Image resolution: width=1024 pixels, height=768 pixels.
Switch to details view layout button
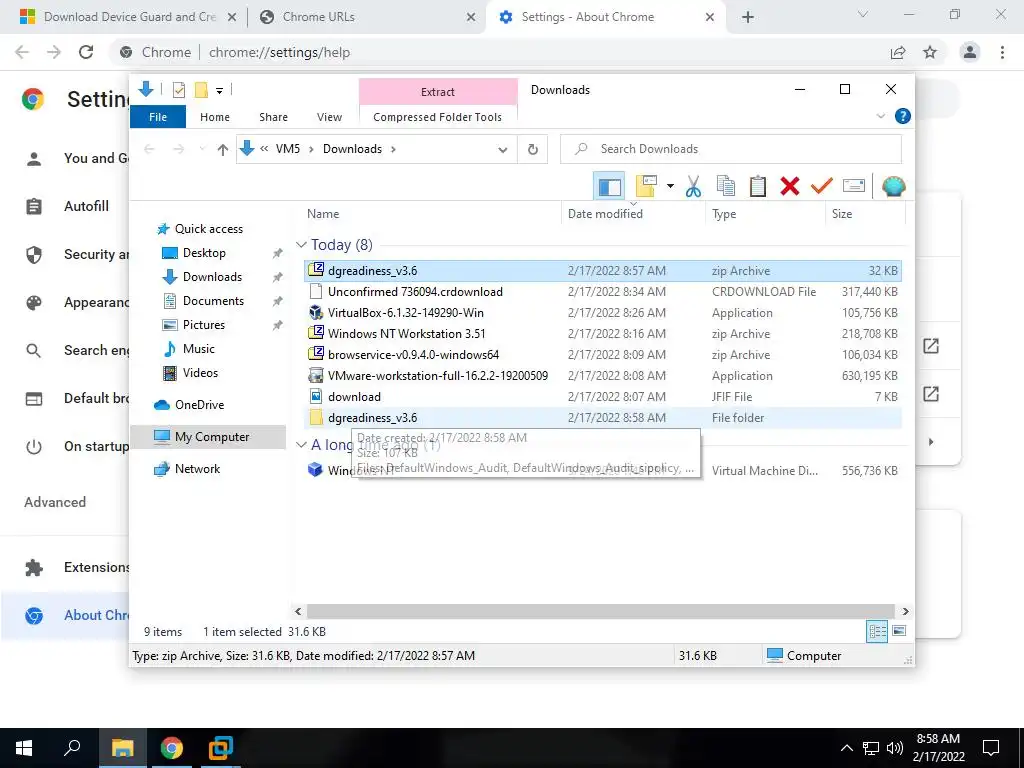pos(877,631)
